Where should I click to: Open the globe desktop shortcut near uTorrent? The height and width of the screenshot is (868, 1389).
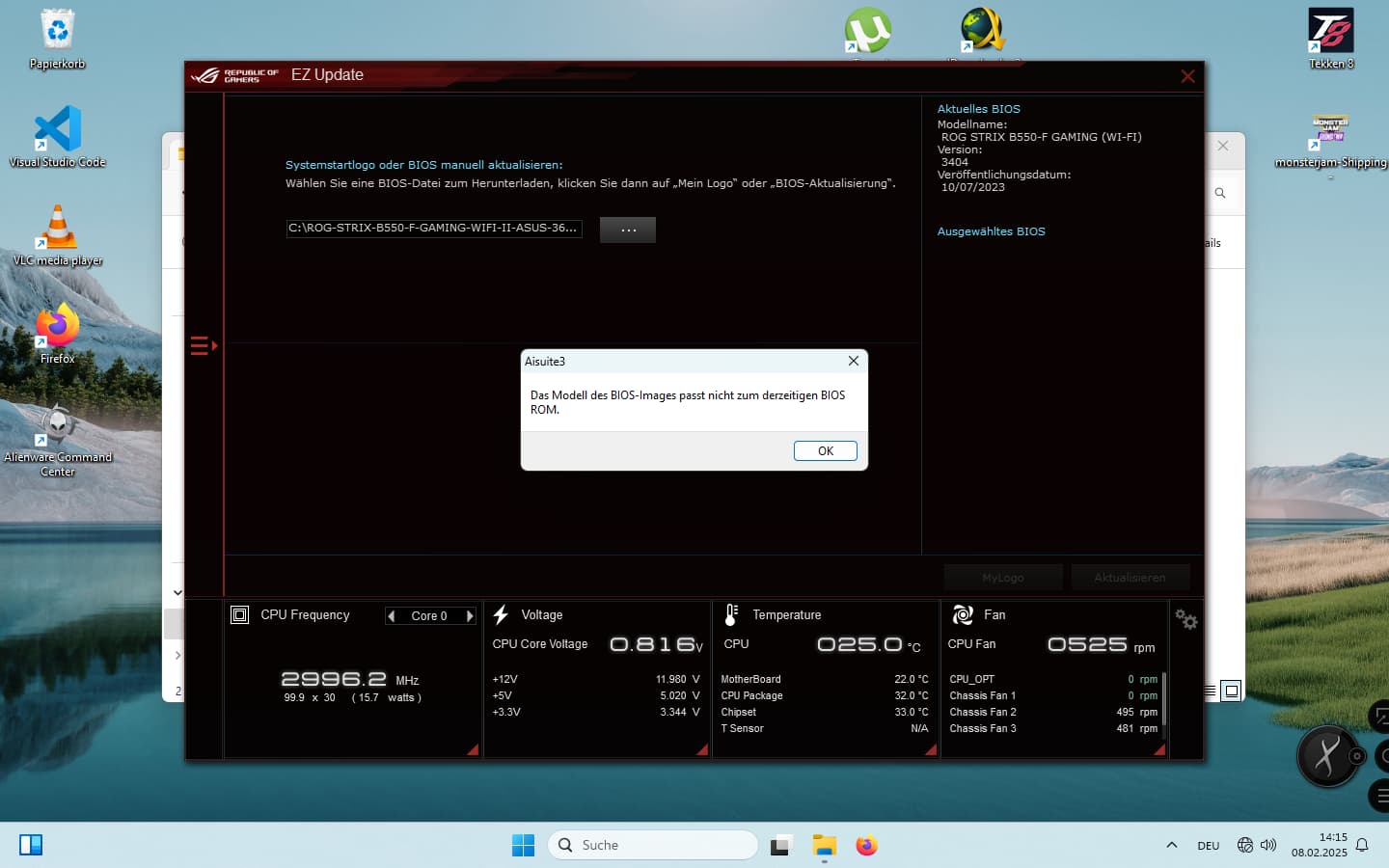point(983,30)
